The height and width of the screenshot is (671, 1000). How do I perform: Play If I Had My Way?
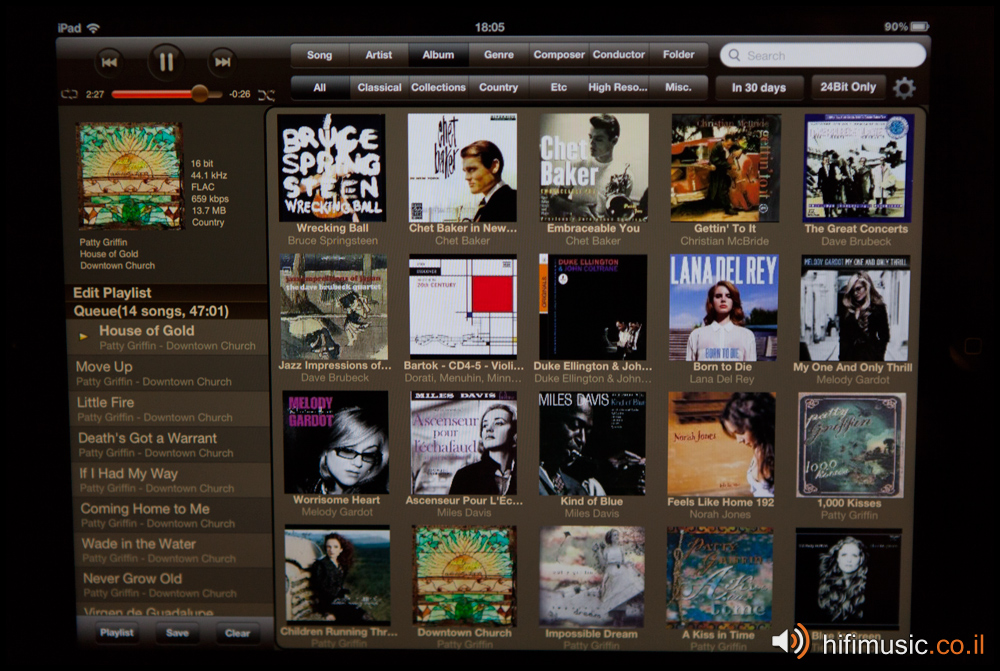pyautogui.click(x=170, y=480)
